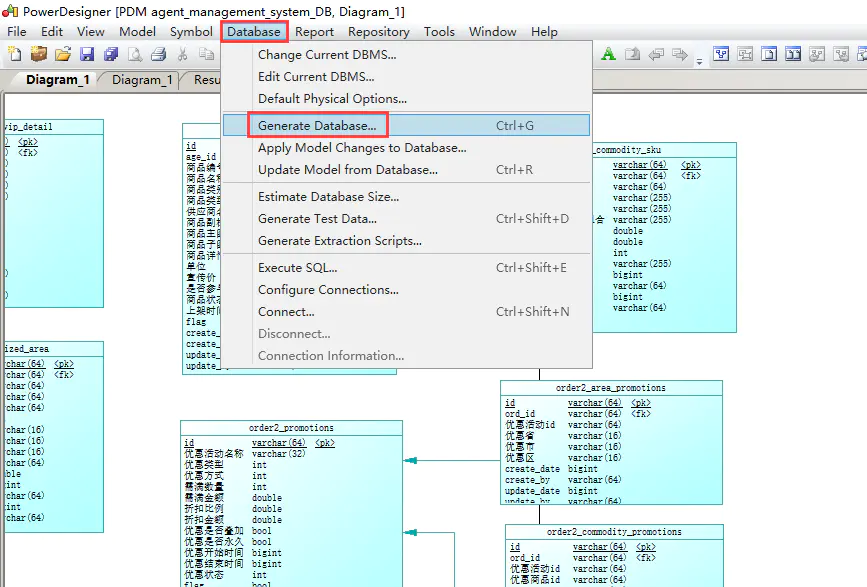867x587 pixels.
Task: Click the Undo arrow icon
Action: coord(654,54)
